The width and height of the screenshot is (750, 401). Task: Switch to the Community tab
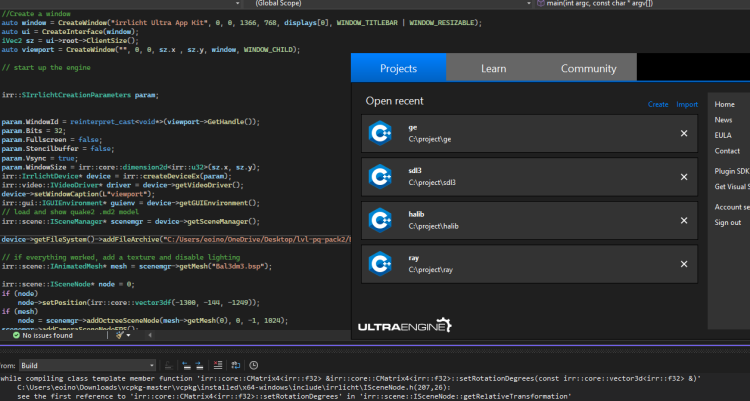tap(588, 68)
